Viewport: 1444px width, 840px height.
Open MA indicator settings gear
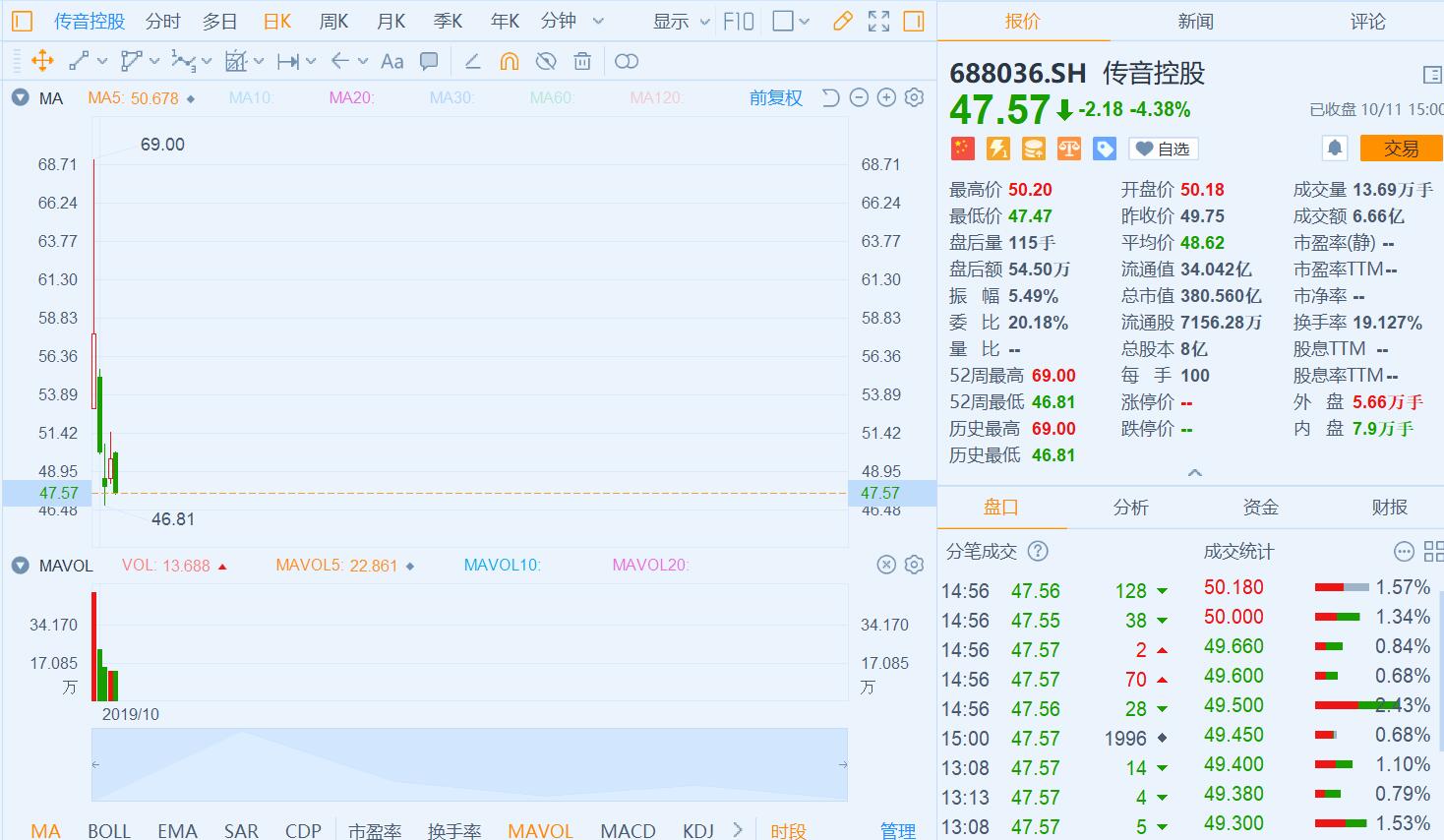(x=914, y=97)
